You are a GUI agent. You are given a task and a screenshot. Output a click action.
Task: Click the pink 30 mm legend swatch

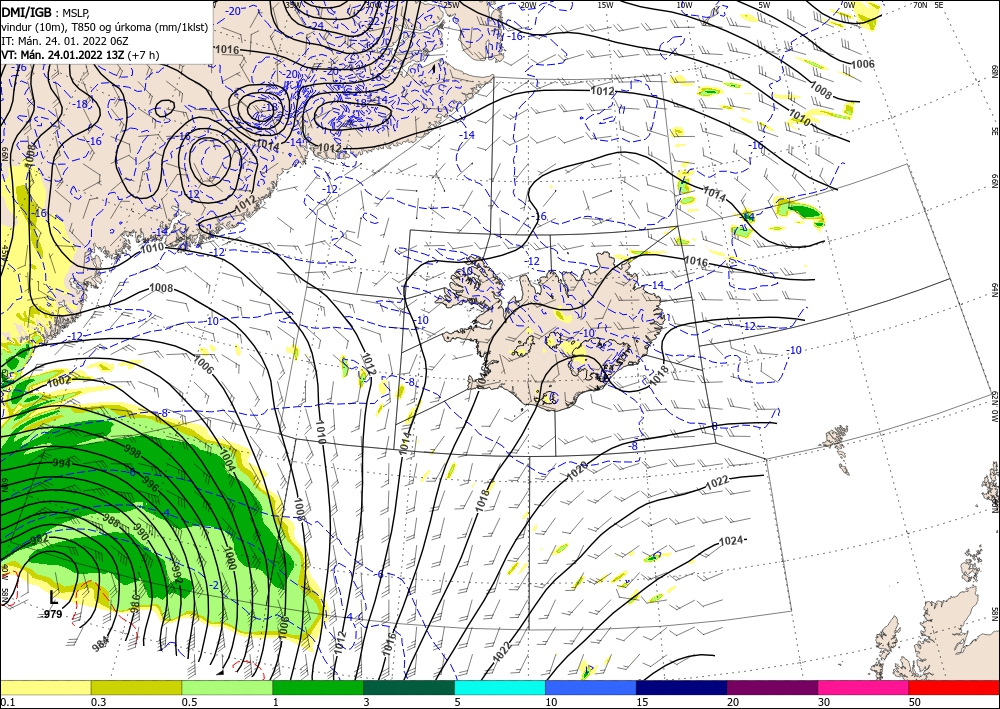click(864, 688)
